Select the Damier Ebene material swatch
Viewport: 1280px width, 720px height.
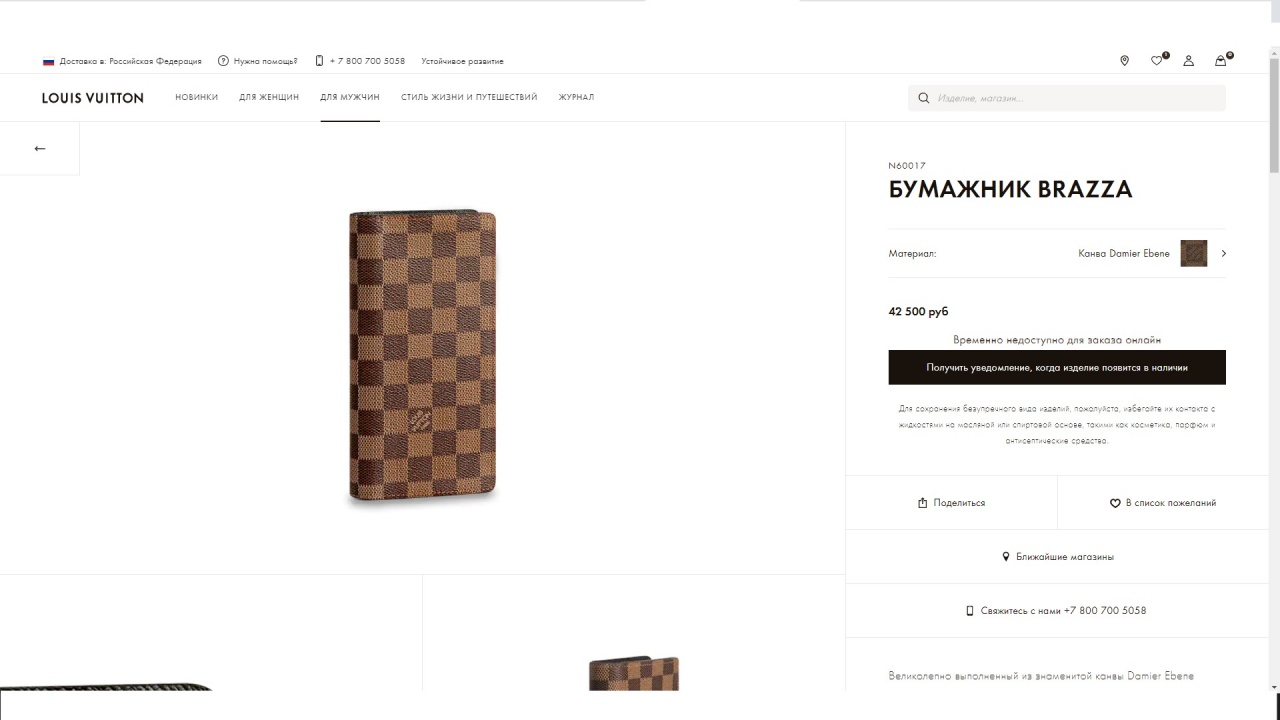(1193, 254)
